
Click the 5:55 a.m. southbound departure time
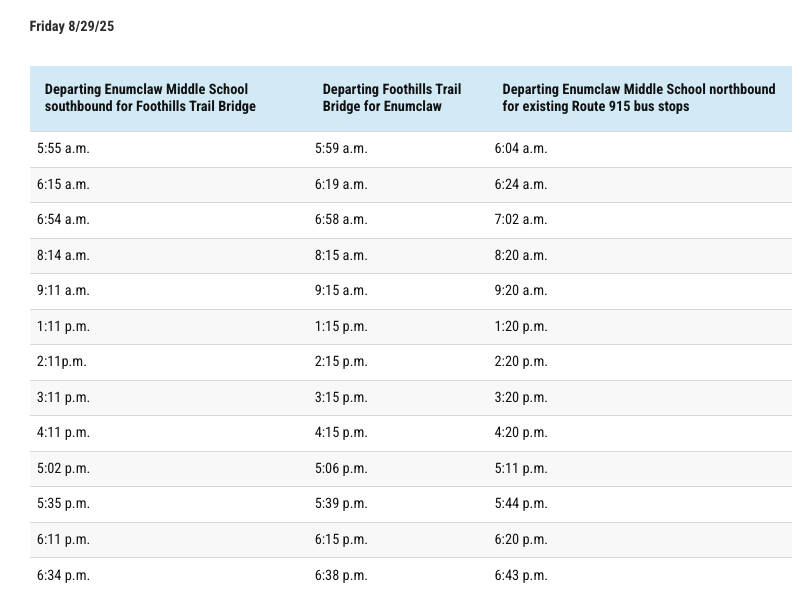63,148
